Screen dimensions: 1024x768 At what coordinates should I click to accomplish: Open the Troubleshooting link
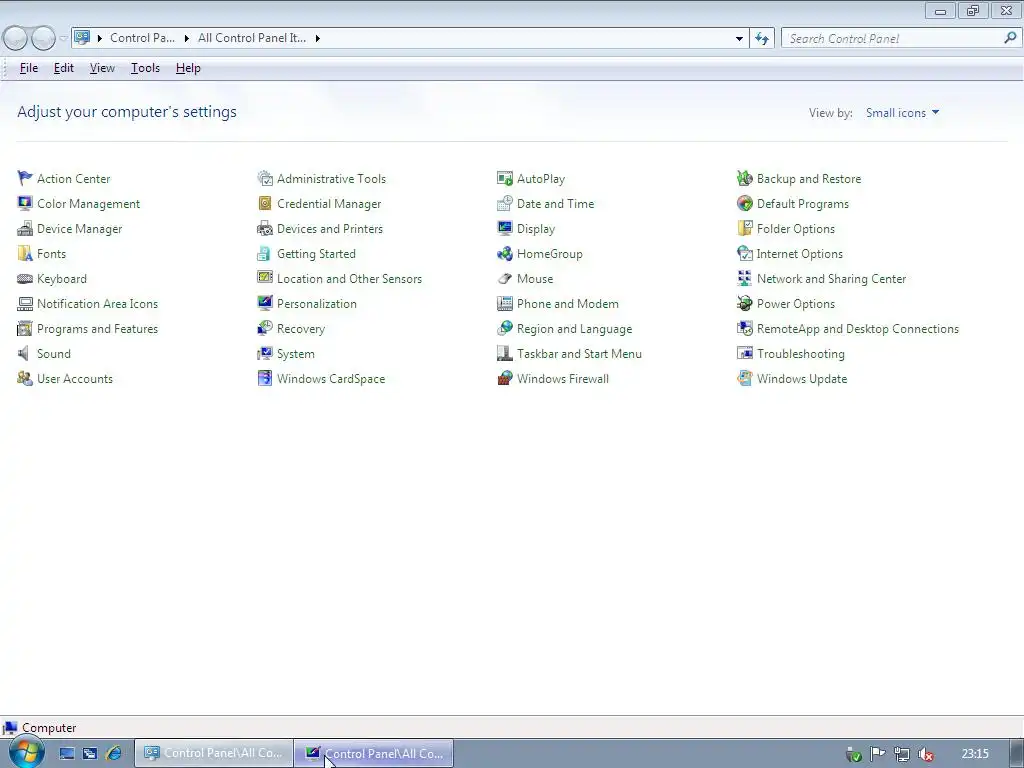[801, 353]
